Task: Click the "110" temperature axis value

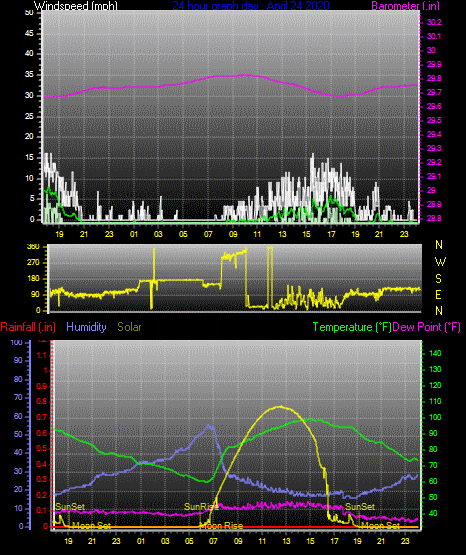Action: (435, 401)
